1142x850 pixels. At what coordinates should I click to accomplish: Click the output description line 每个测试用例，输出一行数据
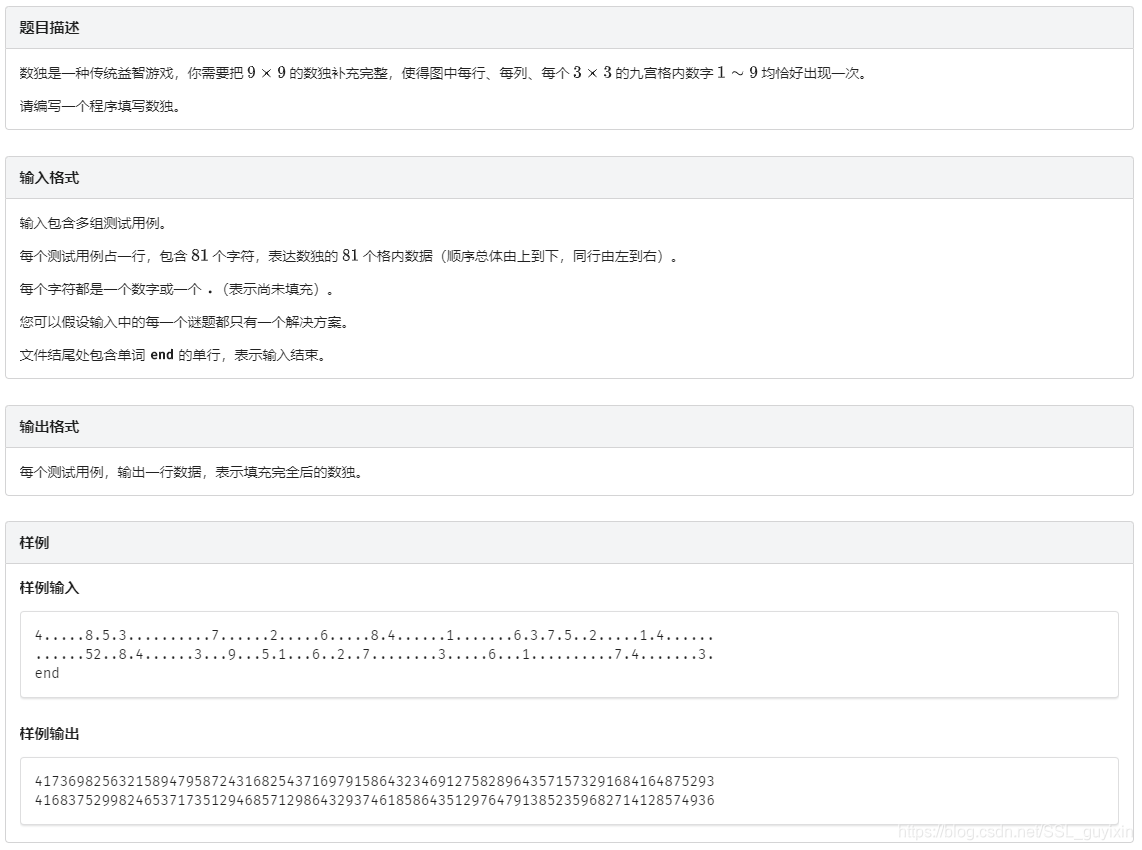[191, 472]
